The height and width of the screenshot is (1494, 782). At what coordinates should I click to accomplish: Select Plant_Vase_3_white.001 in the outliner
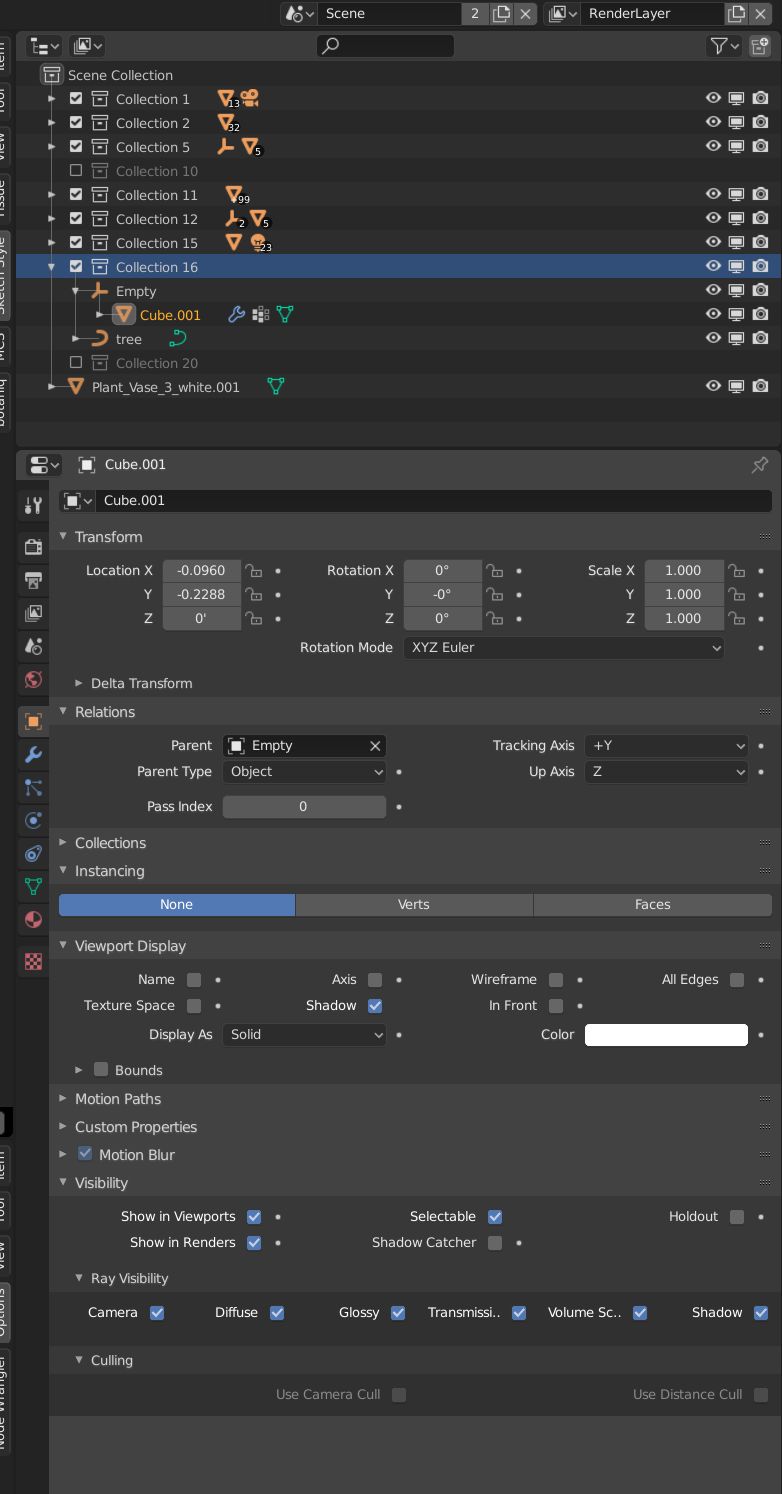point(166,386)
